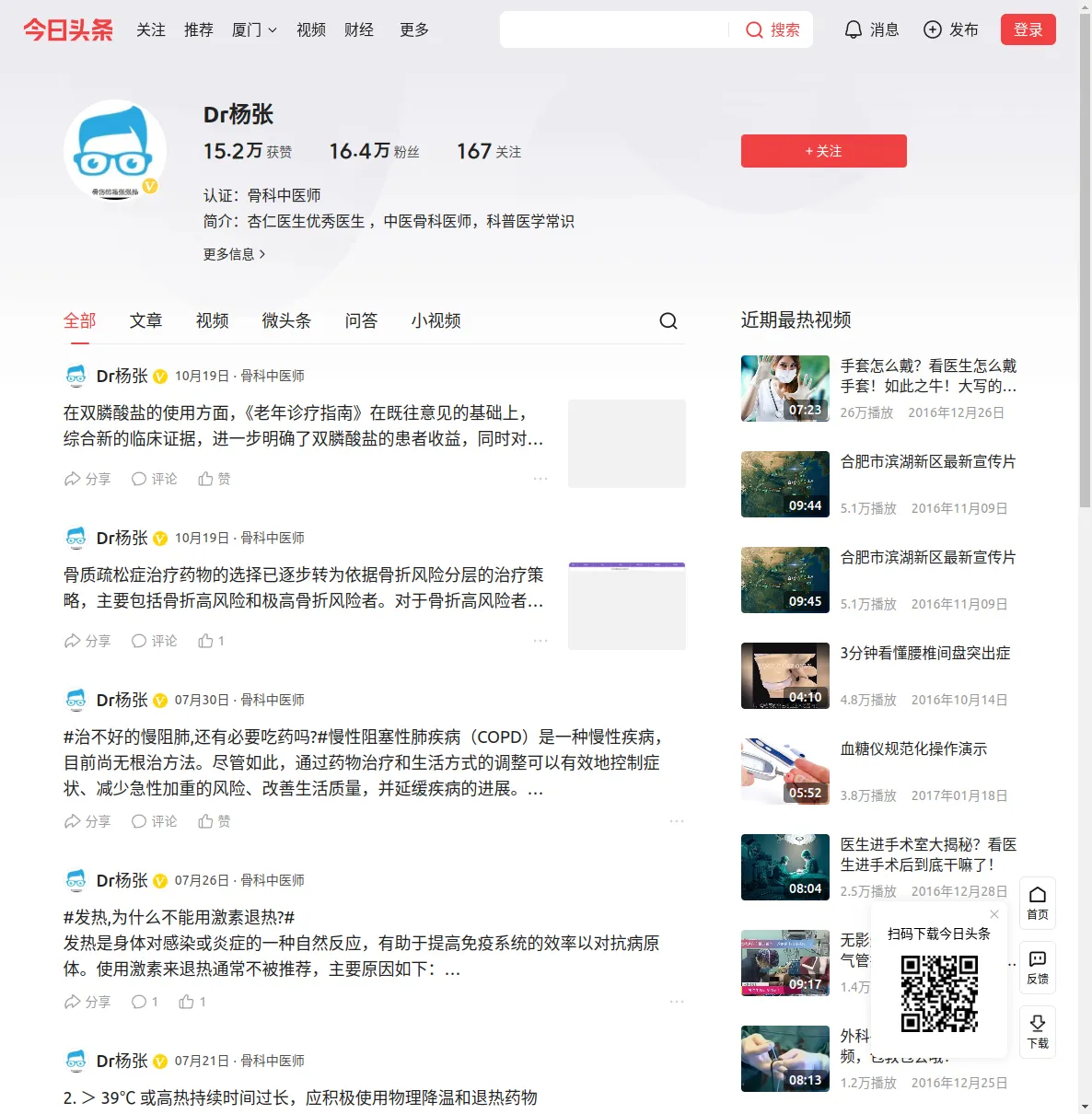Comment on the 骨质疏松症 post
This screenshot has width=1092, height=1114.
tap(154, 641)
